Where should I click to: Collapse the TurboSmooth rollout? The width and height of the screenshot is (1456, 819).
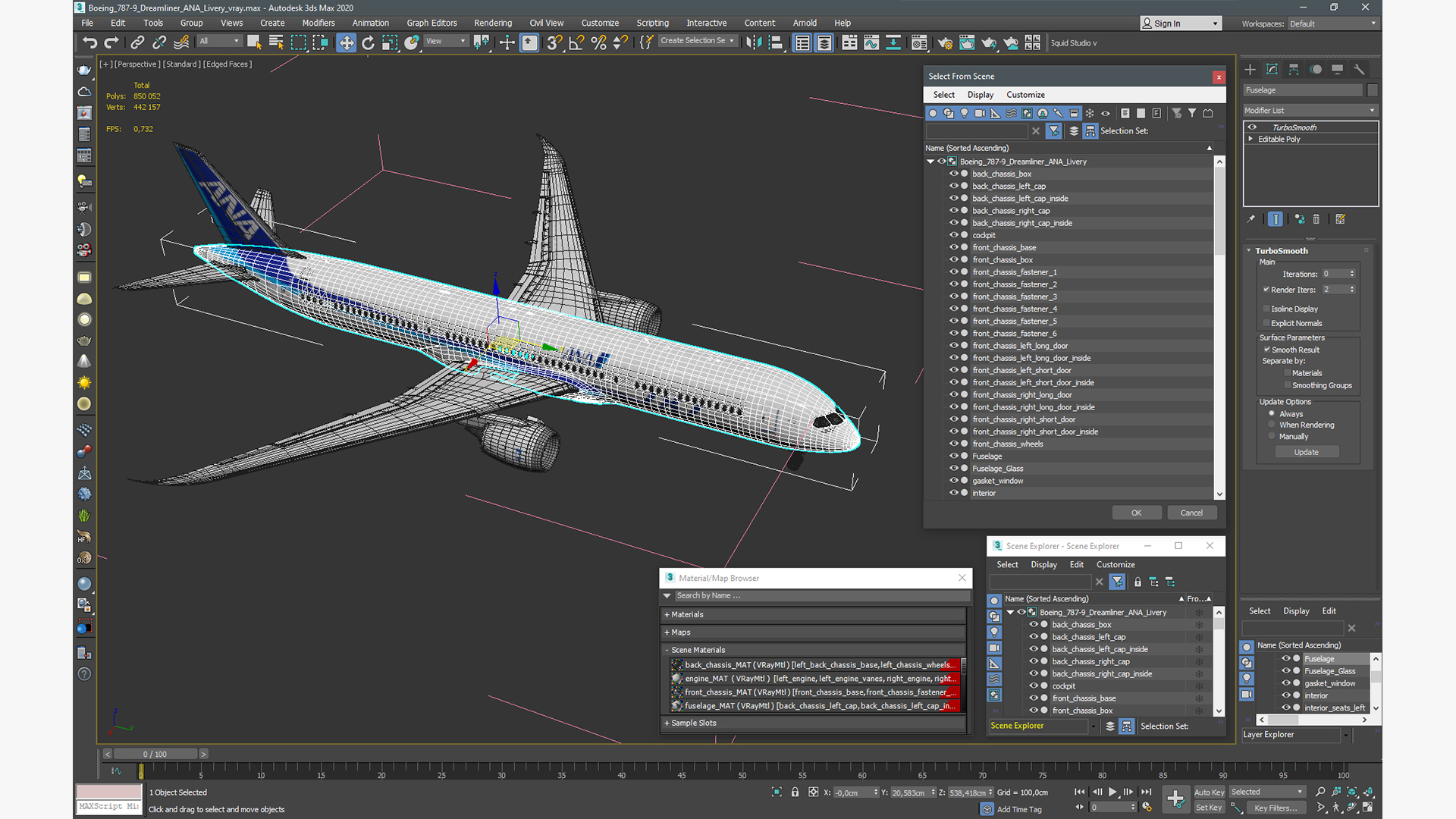1249,250
